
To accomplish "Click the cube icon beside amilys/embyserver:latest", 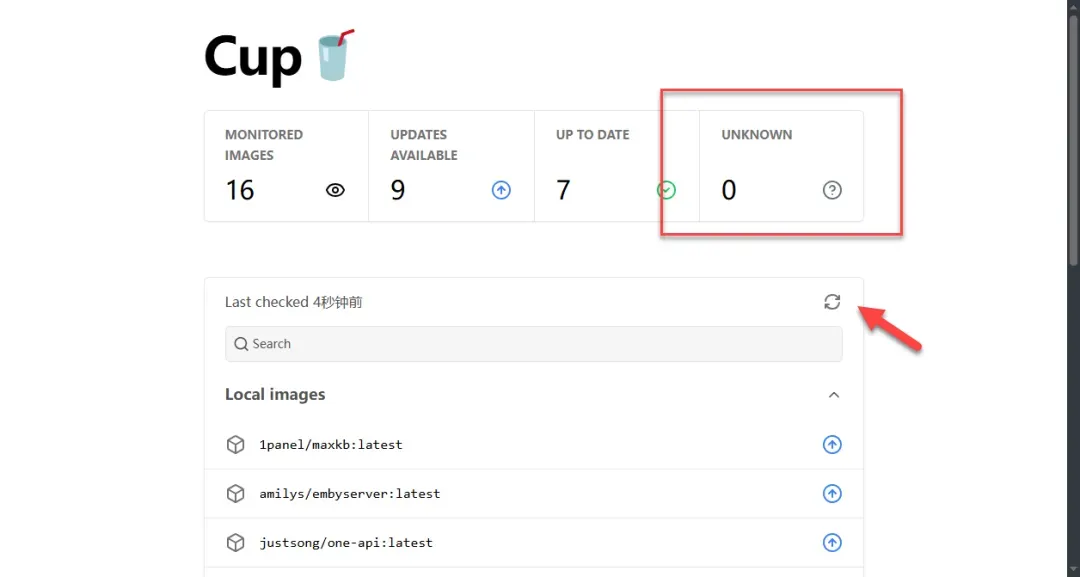I will coord(236,494).
